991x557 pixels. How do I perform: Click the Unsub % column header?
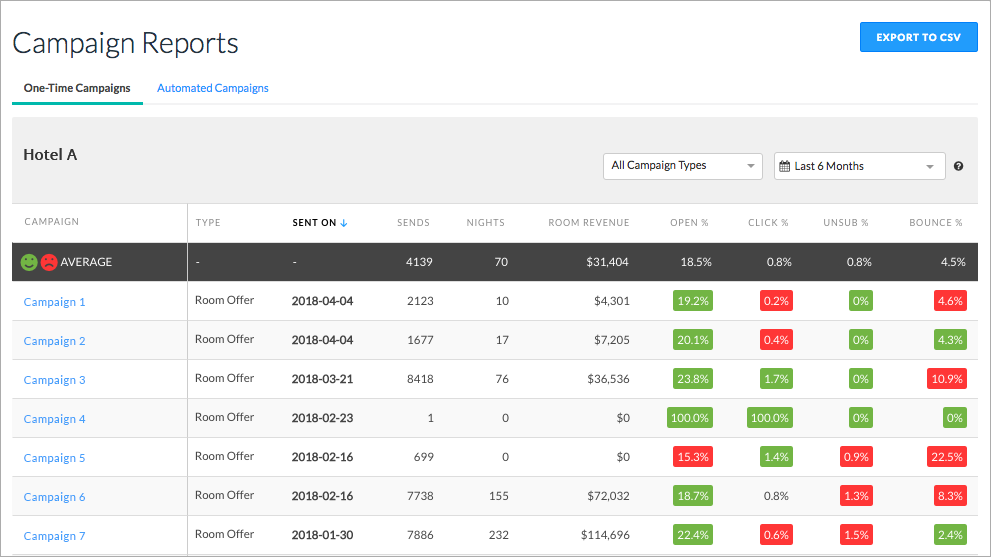coord(846,223)
